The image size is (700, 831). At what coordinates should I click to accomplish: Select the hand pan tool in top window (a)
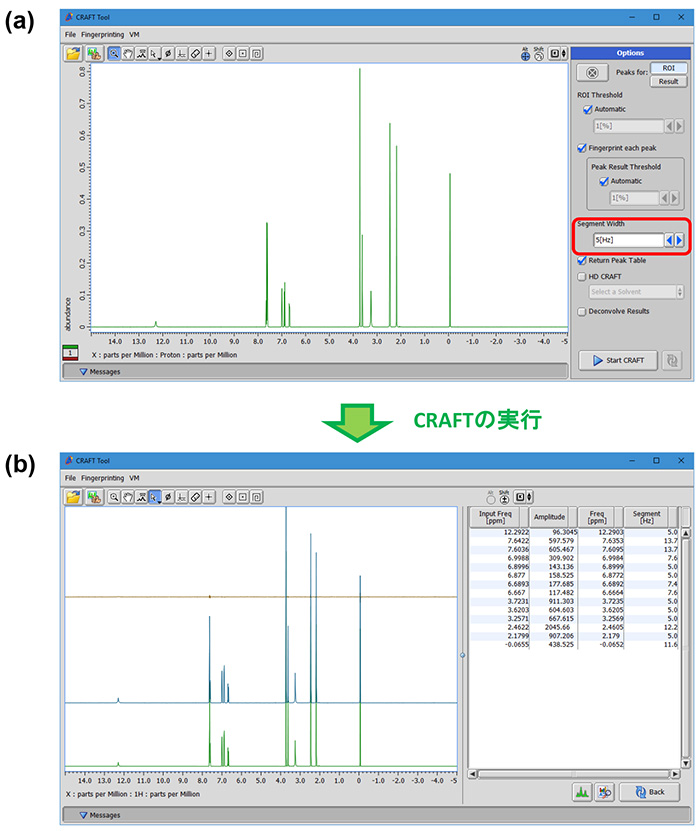tap(128, 54)
